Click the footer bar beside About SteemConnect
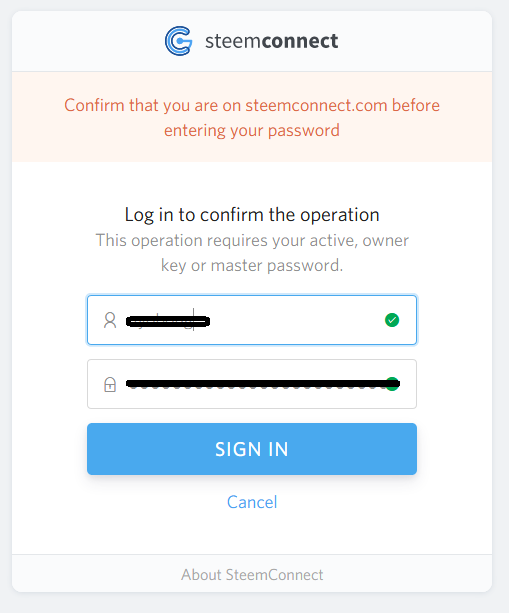This screenshot has height=613, width=509. [x=407, y=574]
